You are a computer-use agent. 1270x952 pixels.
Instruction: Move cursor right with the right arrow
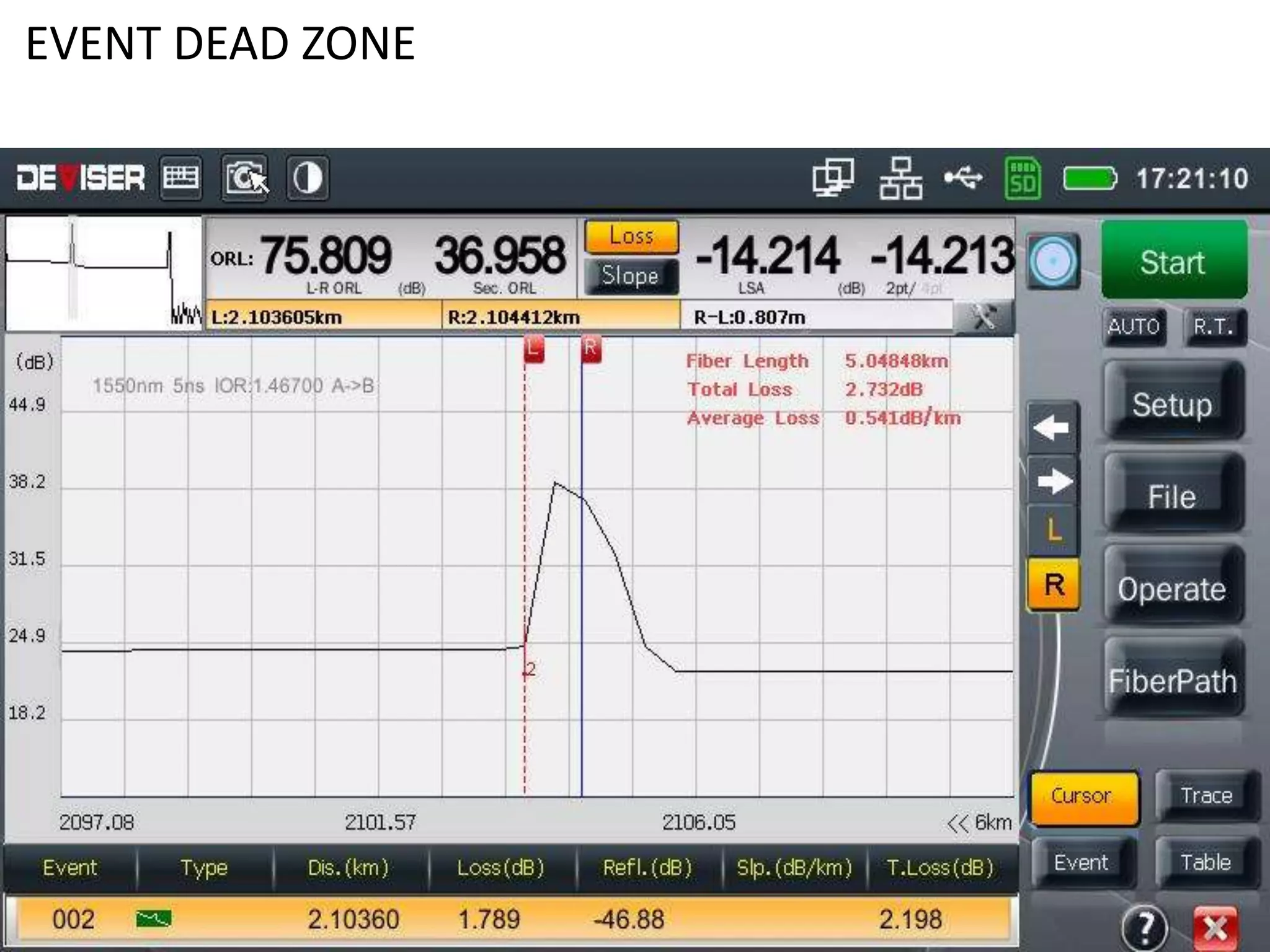pyautogui.click(x=1053, y=482)
